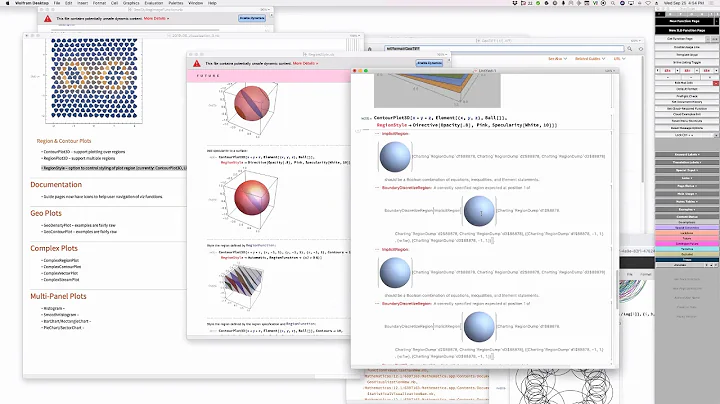The width and height of the screenshot is (720, 404).
Task: Expand the Notes Tables palette section
Action: pos(686,202)
